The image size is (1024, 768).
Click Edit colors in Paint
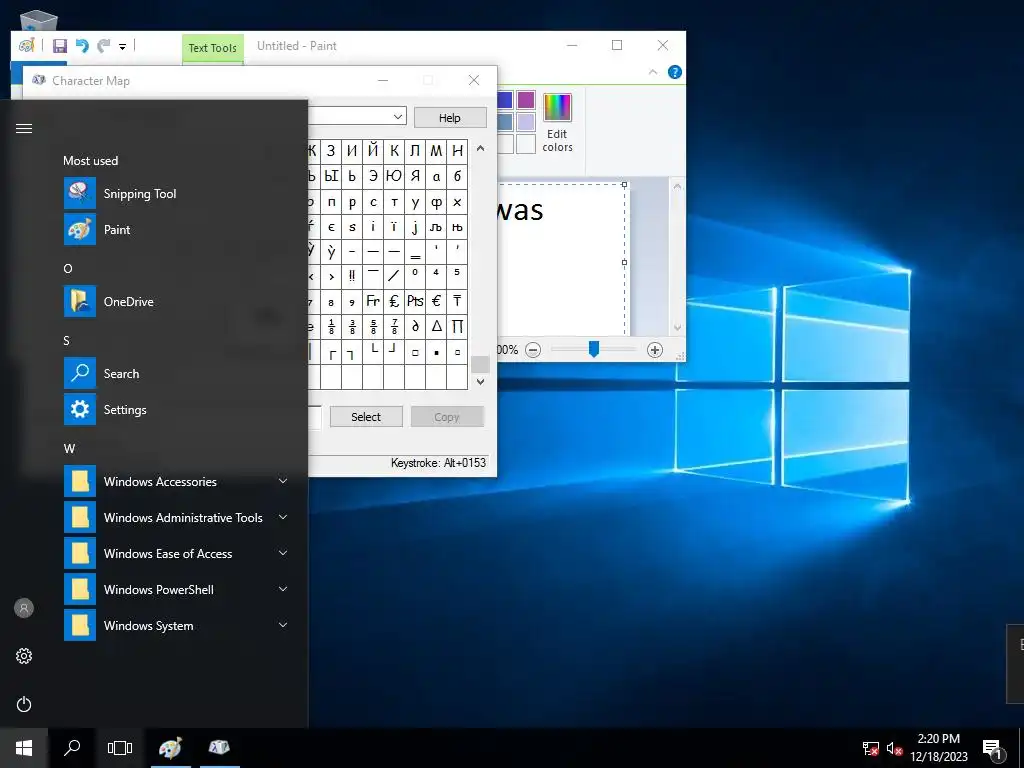point(557,124)
